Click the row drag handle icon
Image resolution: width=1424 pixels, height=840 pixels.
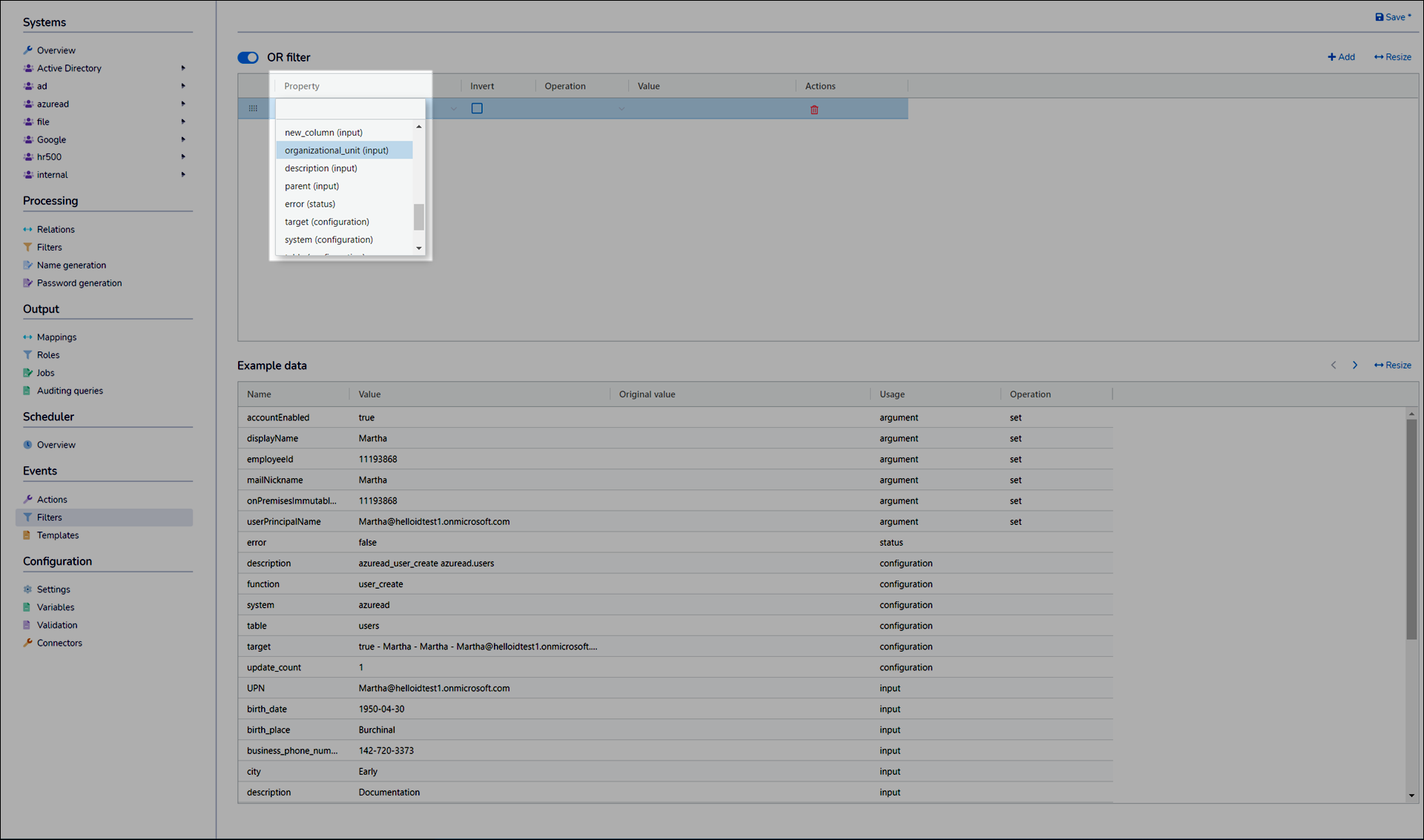pyautogui.click(x=253, y=108)
